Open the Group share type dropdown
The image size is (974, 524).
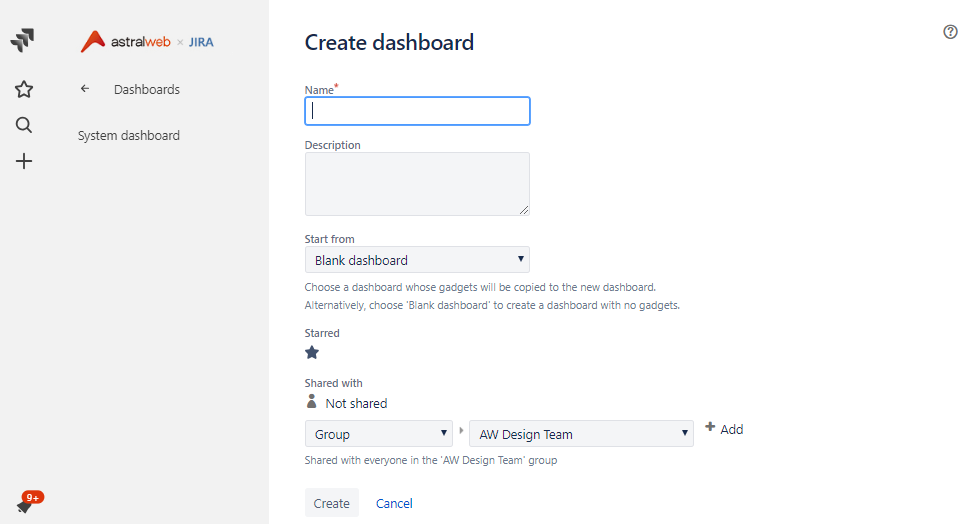(378, 433)
